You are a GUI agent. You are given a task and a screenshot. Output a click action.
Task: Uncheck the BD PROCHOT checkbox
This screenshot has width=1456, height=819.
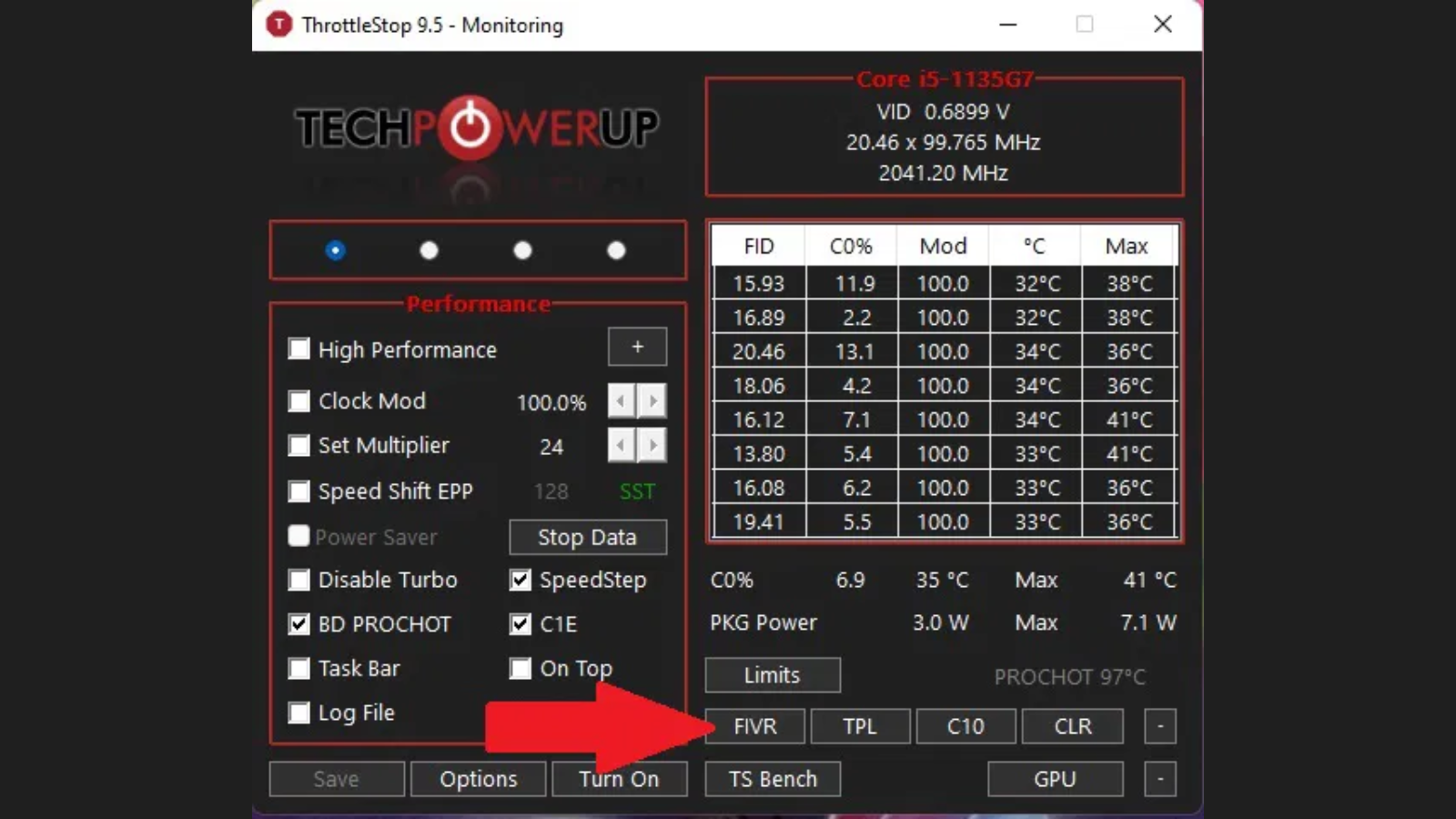coord(298,624)
